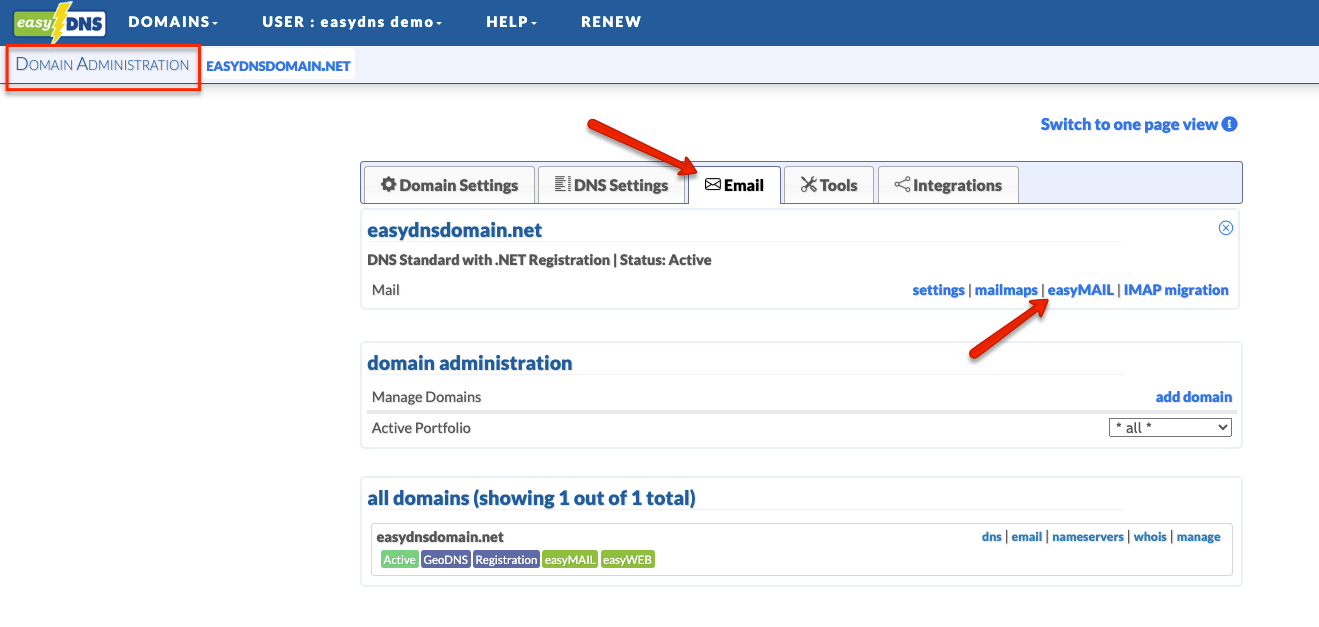Click the easyMAIL badge
Screen dimensions: 1319x627
click(x=570, y=560)
